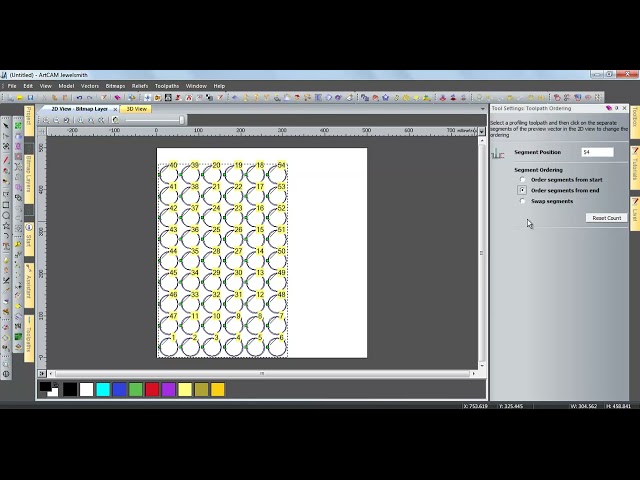This screenshot has height=480, width=640.
Task: Open the view tabs dropdown arrow
Action: [x=482, y=109]
